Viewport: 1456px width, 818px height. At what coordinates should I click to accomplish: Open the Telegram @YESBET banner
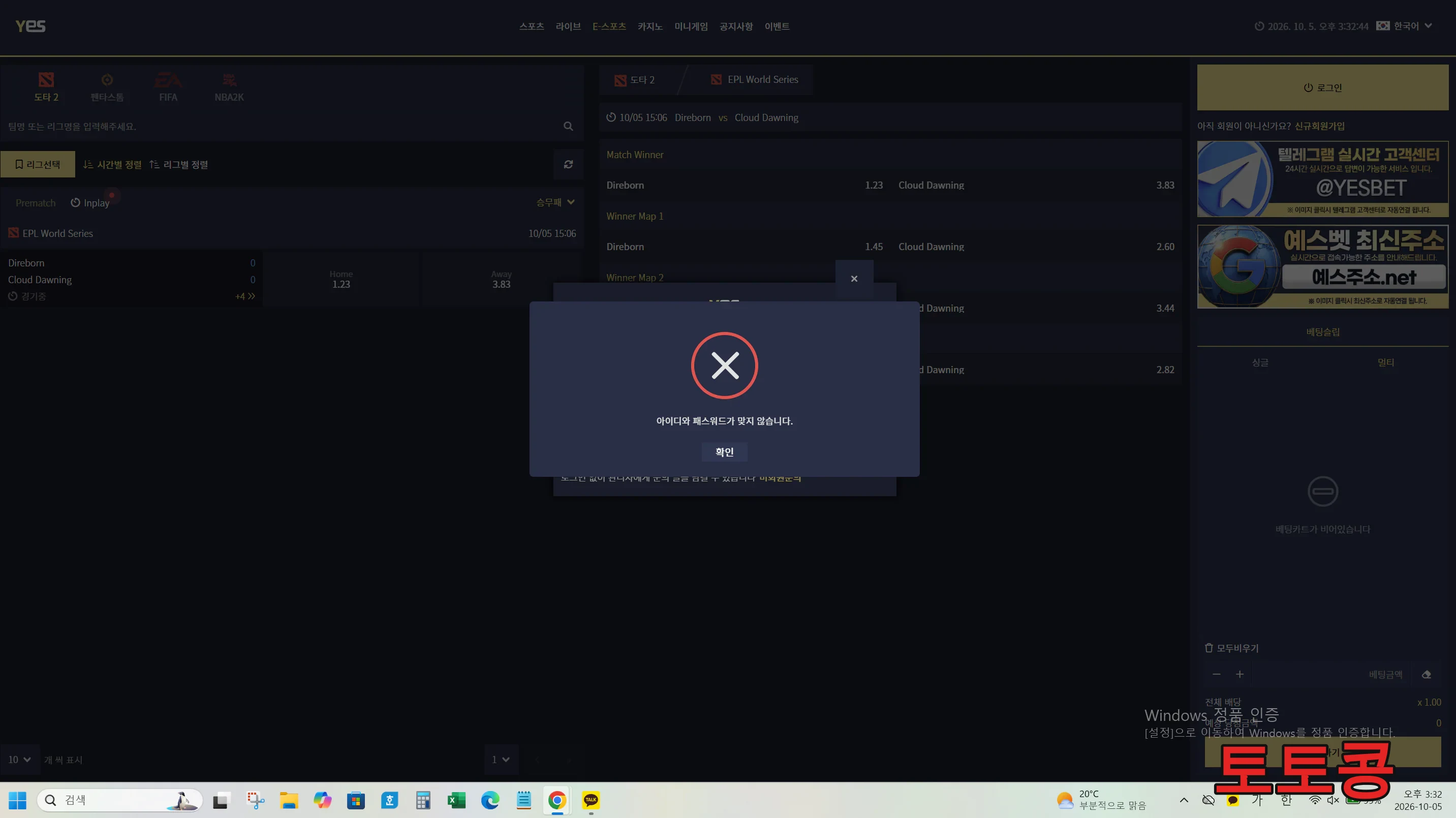(1323, 178)
